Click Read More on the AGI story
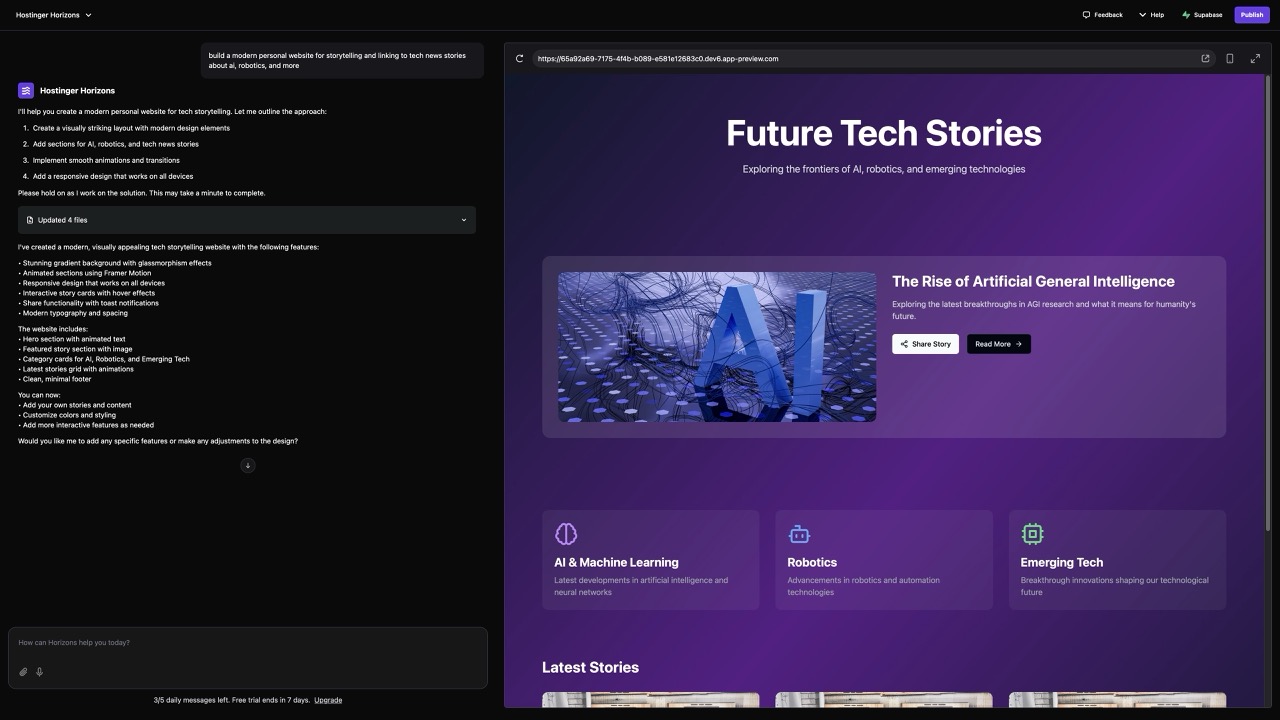1280x720 pixels. pyautogui.click(x=997, y=344)
